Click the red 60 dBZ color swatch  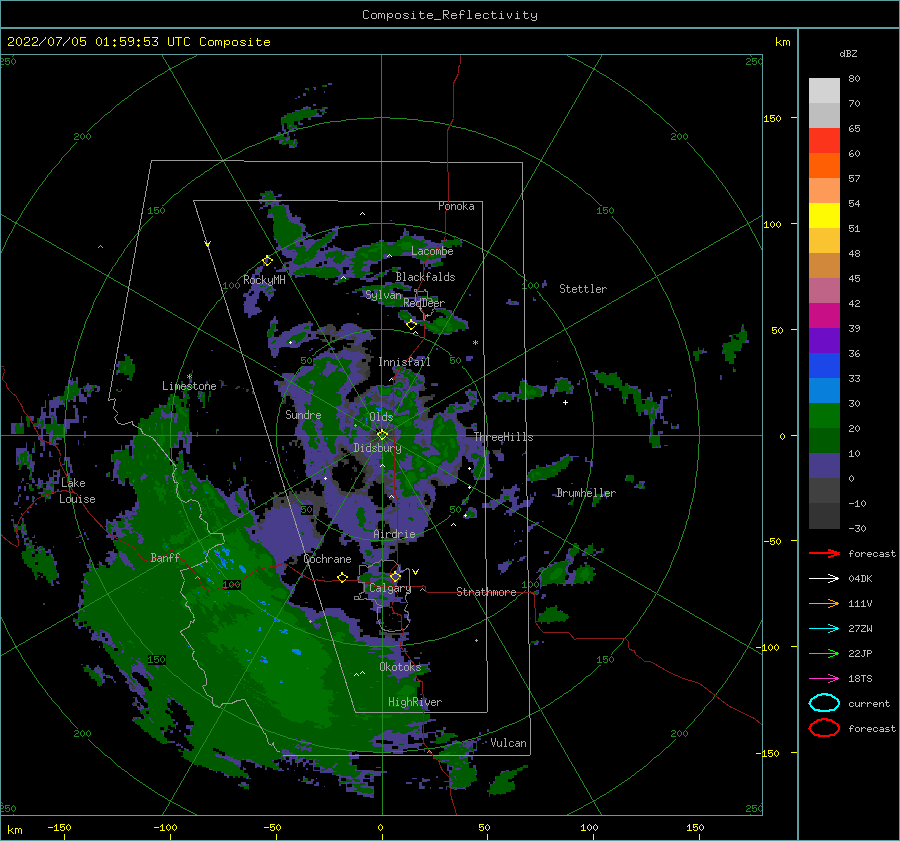(x=824, y=140)
